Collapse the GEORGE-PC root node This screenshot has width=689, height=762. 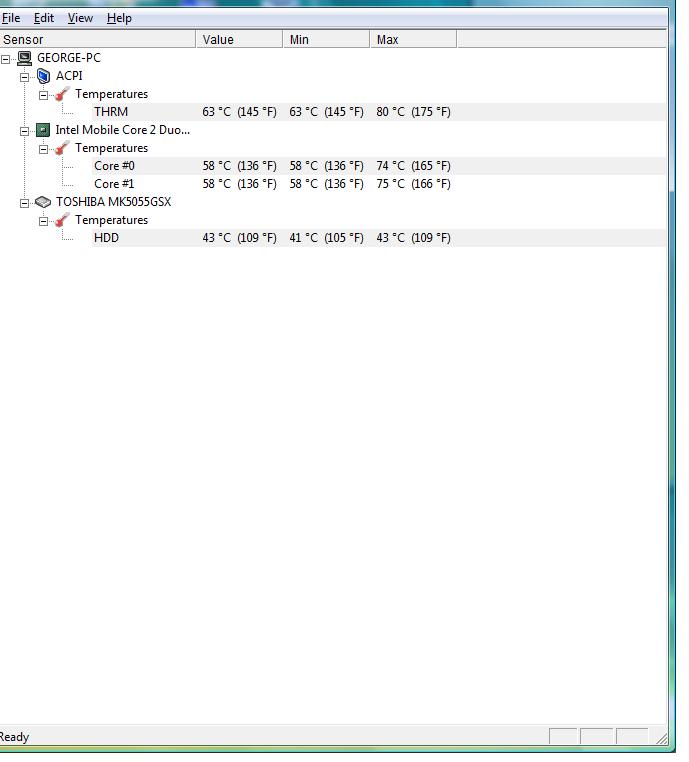tap(5, 59)
